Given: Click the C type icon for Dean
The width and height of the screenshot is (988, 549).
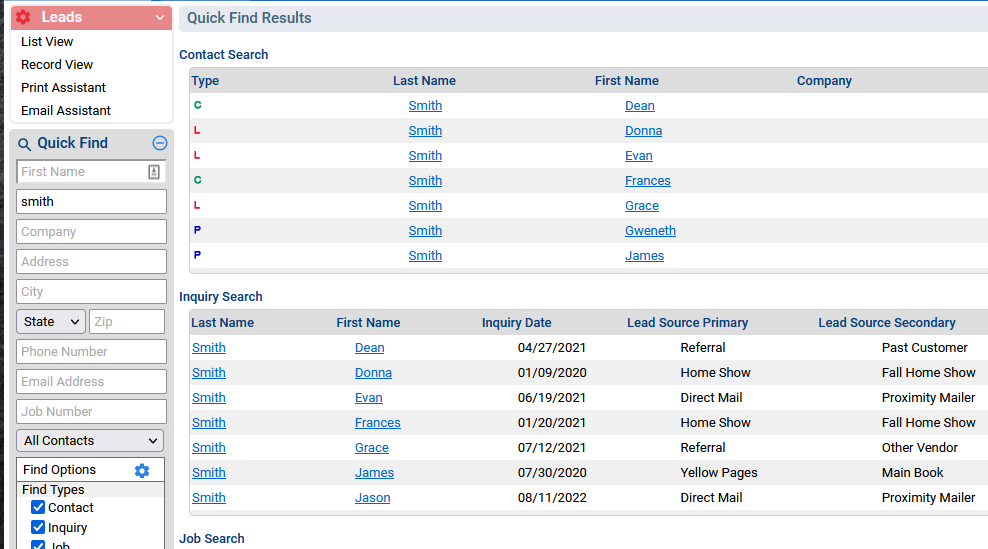Looking at the screenshot, I should pos(197,105).
